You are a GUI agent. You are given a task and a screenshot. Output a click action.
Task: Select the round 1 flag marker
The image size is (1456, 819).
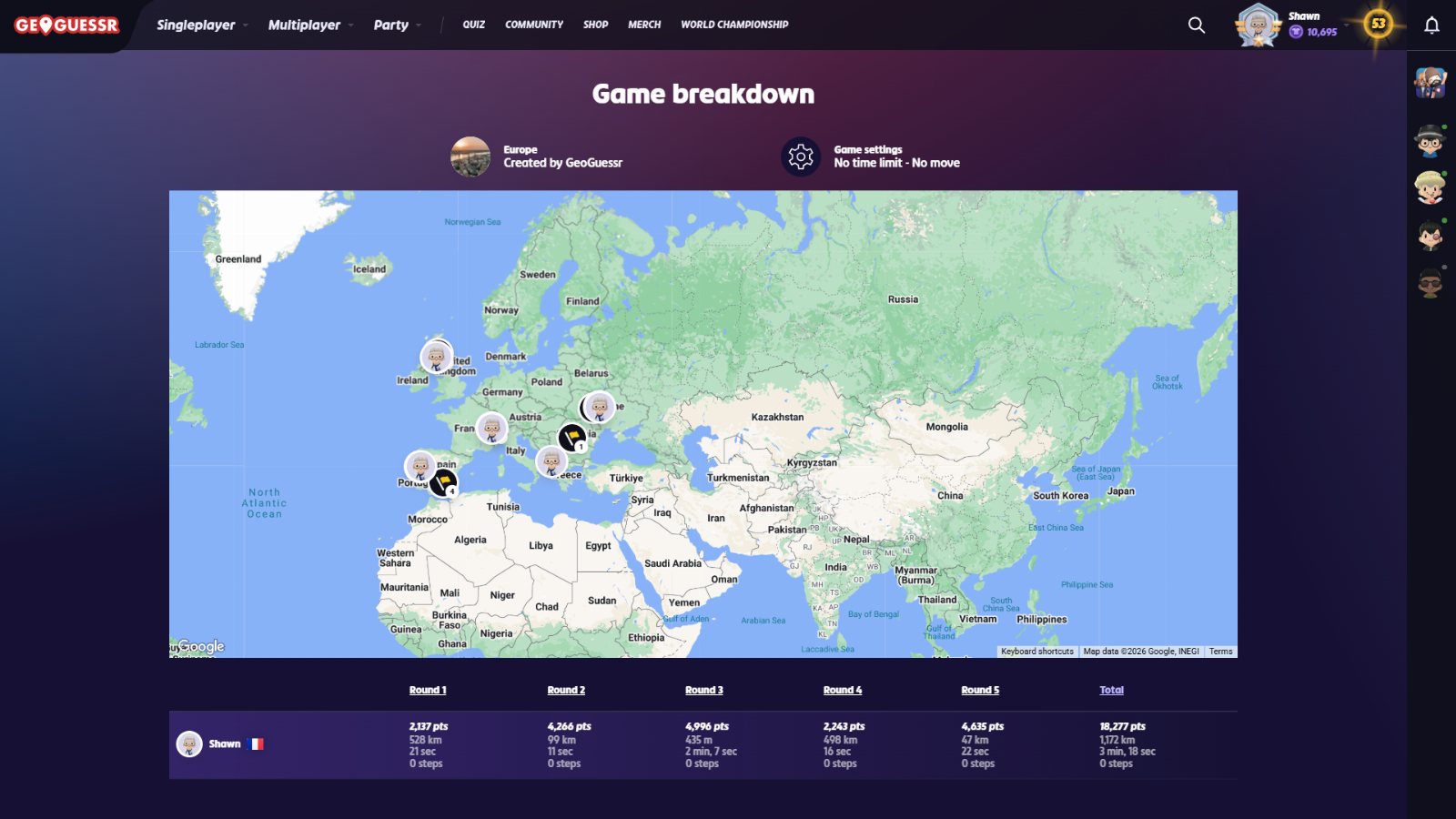[572, 438]
